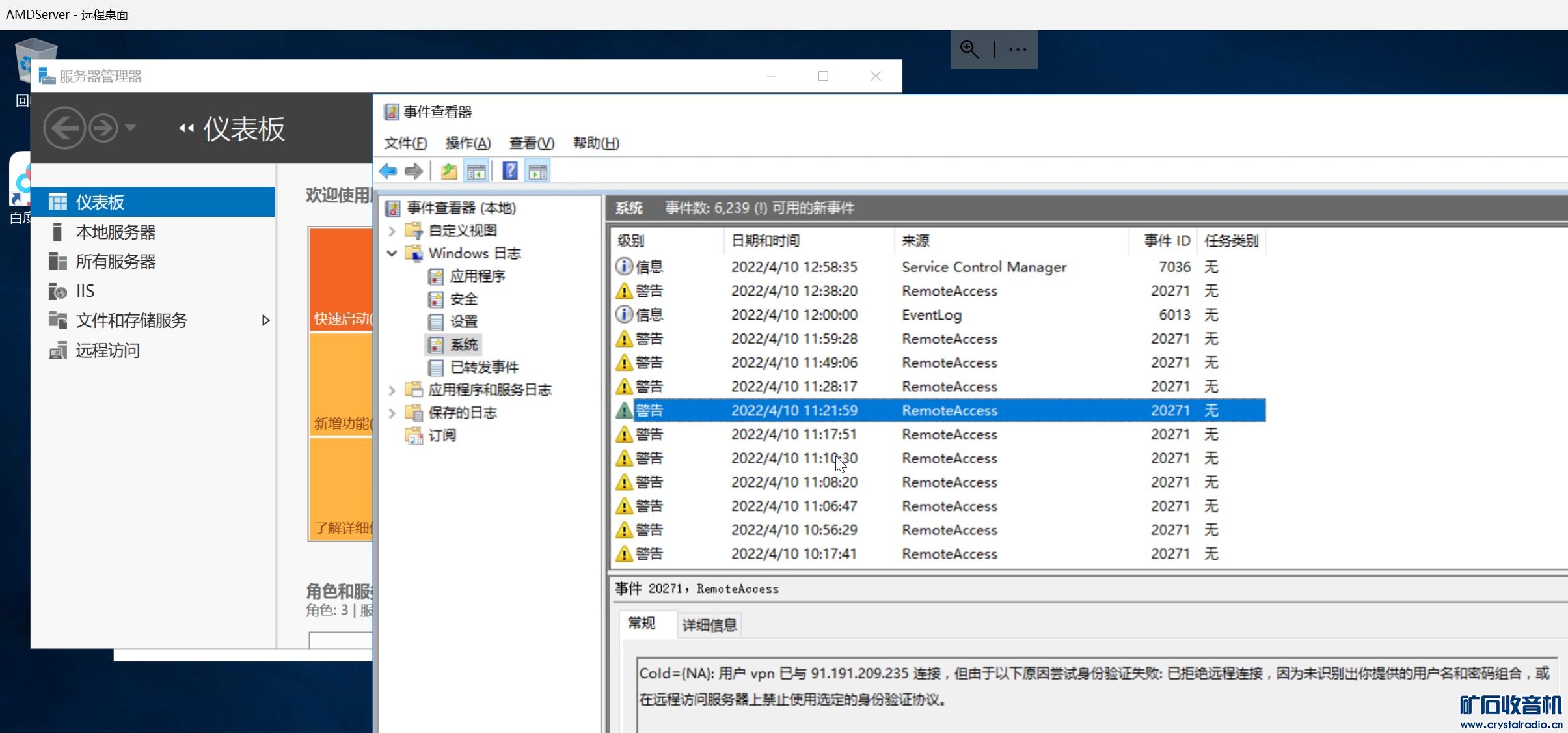Viewport: 1568px width, 733px height.
Task: Select the Service Control Manager 7036 event row
Action: [x=983, y=267]
